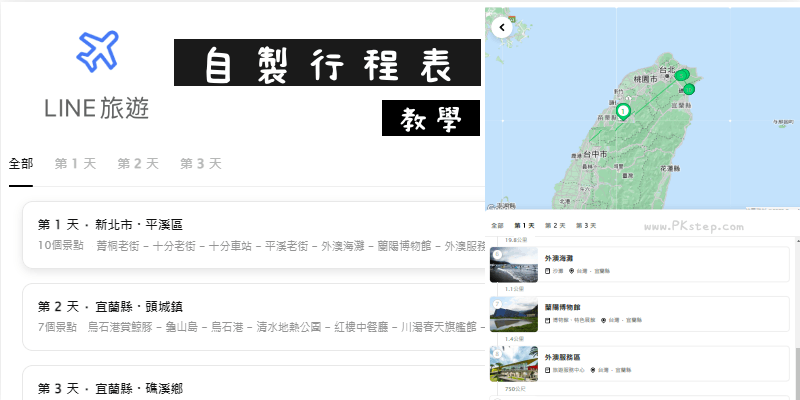Open the 第 1 天 新北市 平溪區 card
The width and height of the screenshot is (800, 400).
click(254, 235)
